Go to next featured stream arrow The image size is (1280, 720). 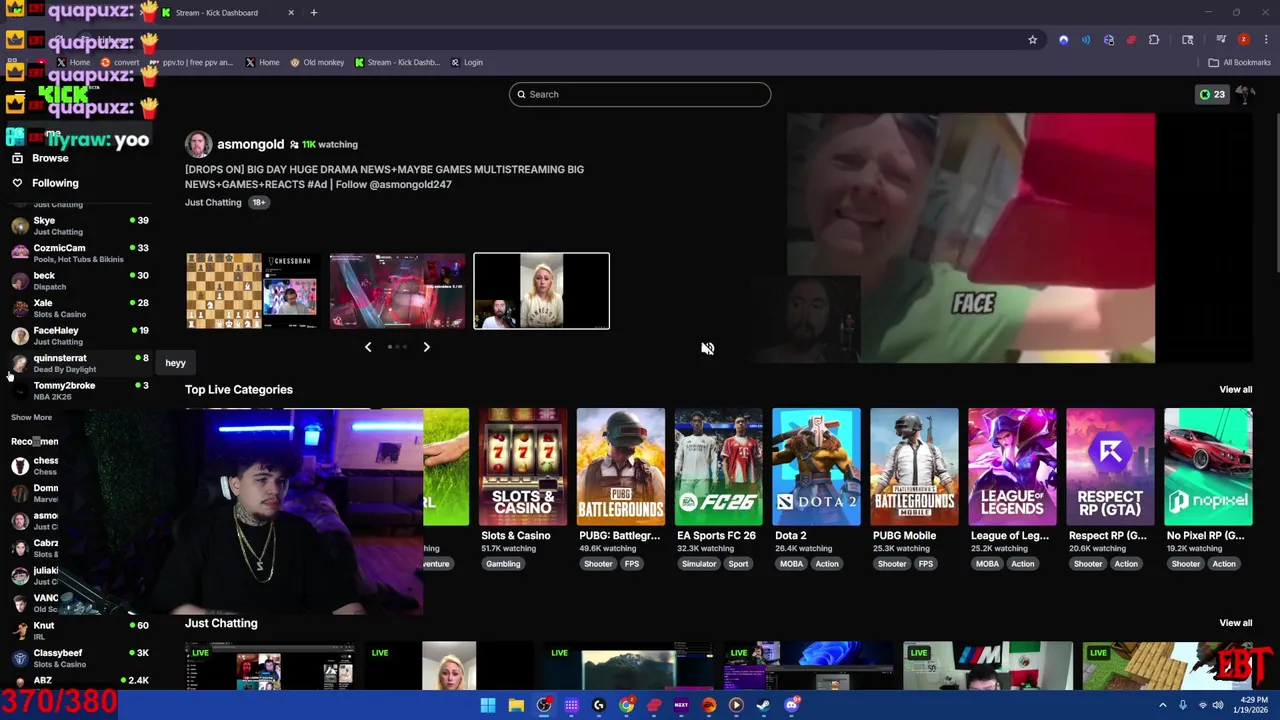point(426,347)
